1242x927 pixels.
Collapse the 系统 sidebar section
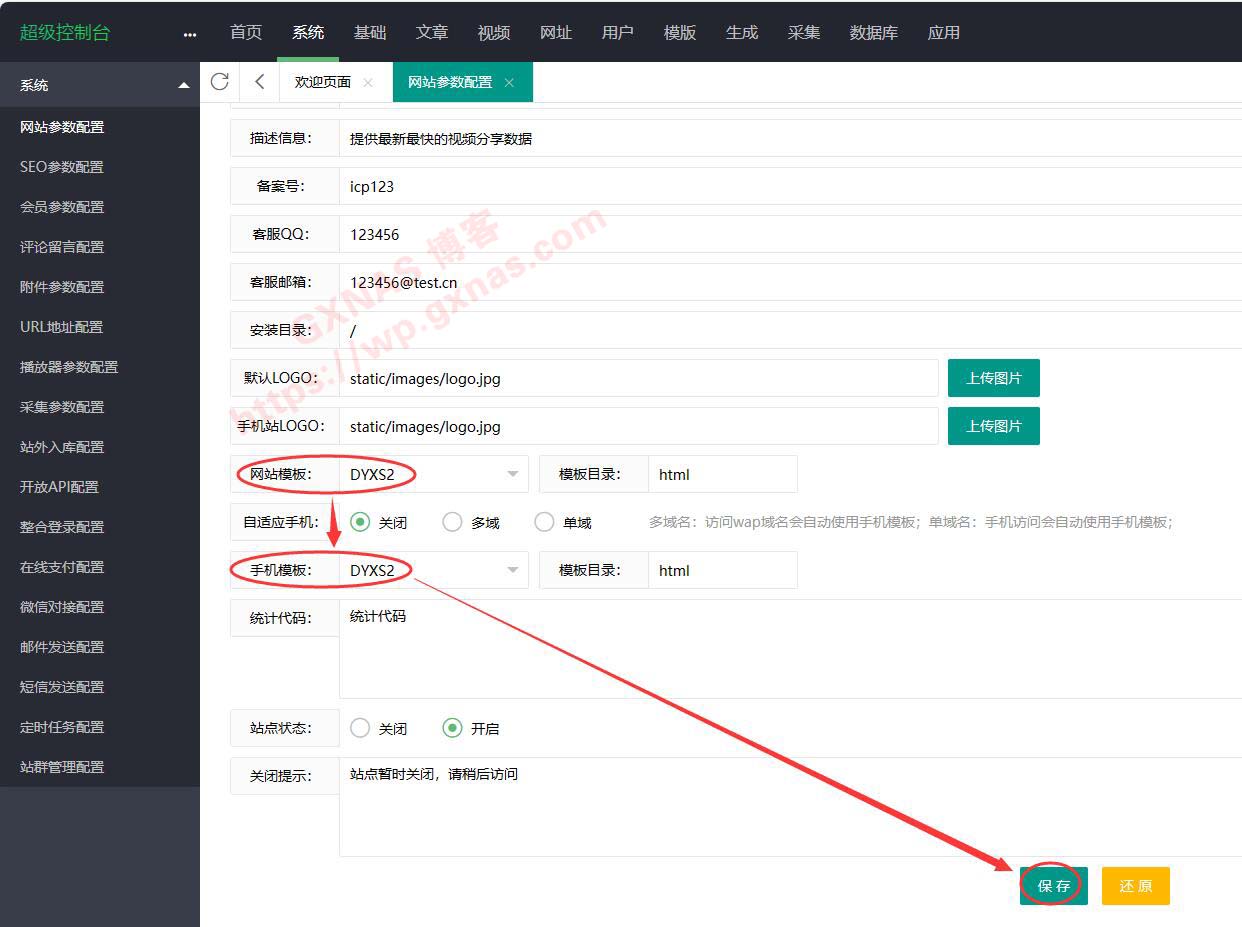pyautogui.click(x=183, y=86)
